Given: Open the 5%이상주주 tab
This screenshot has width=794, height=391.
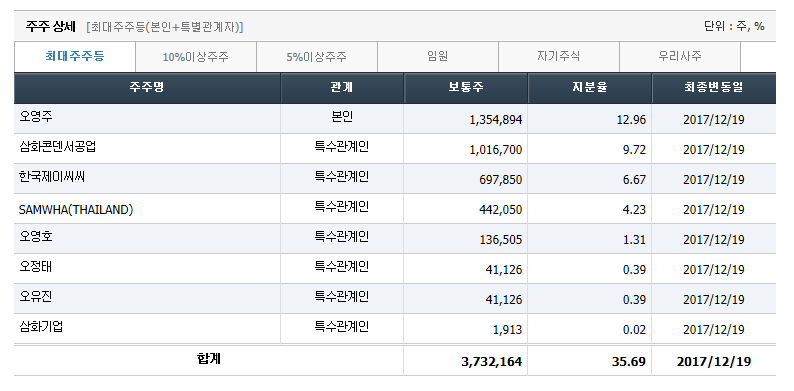Looking at the screenshot, I should tap(316, 57).
